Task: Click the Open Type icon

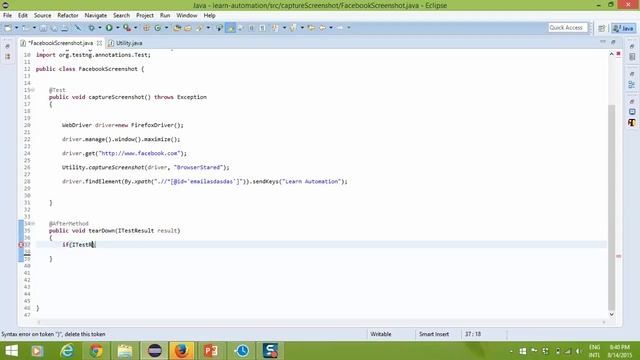Action: [x=177, y=28]
